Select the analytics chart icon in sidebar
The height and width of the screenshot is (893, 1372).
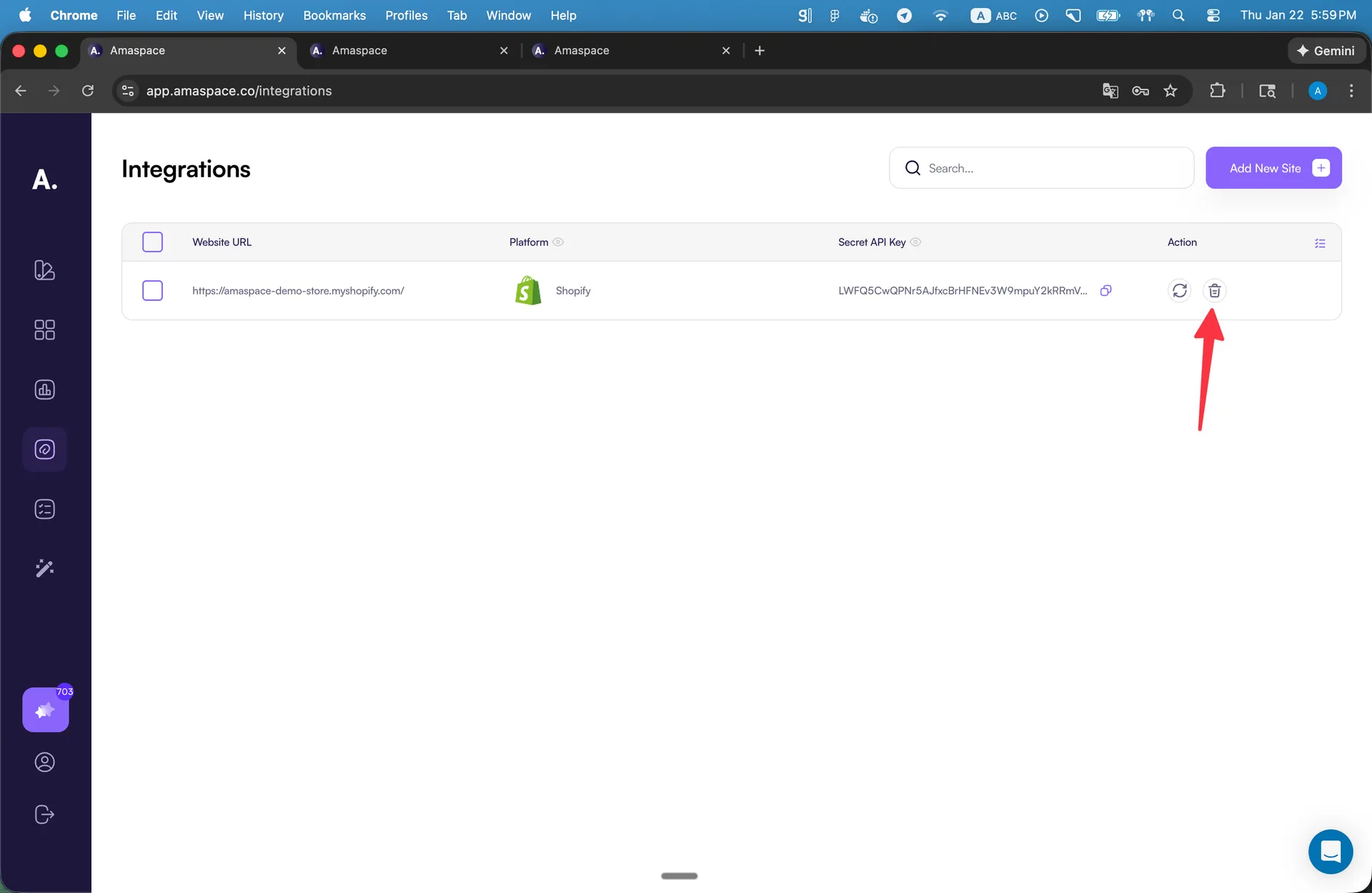(44, 390)
